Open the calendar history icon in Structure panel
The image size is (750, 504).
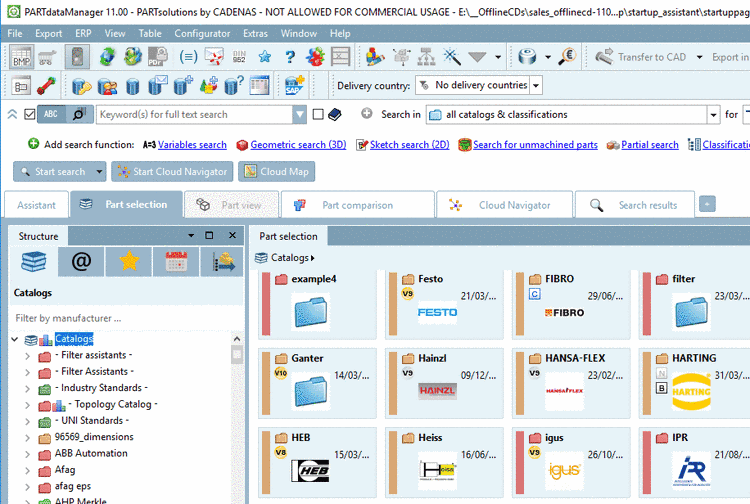176,262
